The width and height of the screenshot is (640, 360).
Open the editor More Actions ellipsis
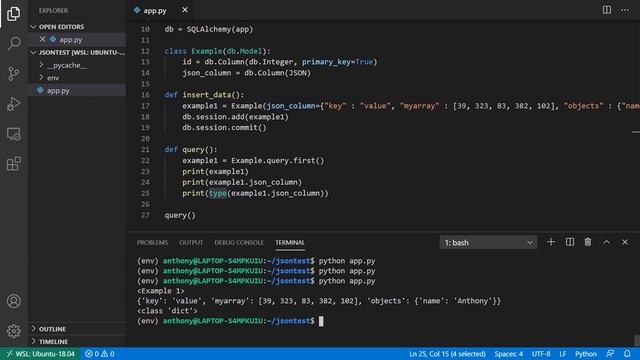pos(625,10)
